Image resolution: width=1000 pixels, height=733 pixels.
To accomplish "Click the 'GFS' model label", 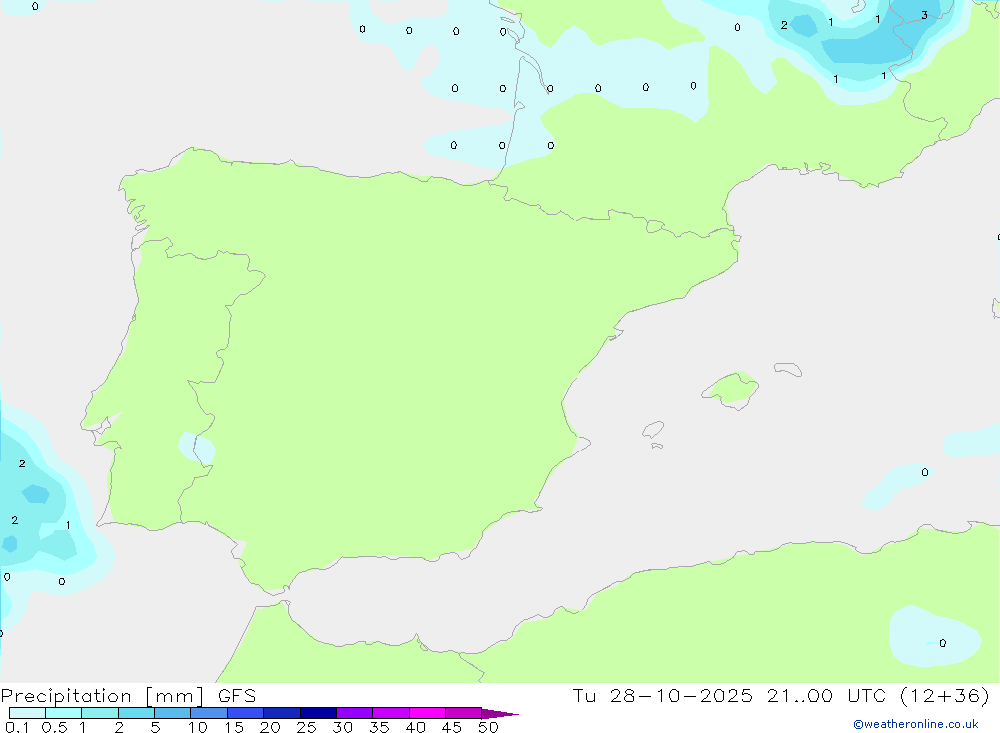I will 237,696.
